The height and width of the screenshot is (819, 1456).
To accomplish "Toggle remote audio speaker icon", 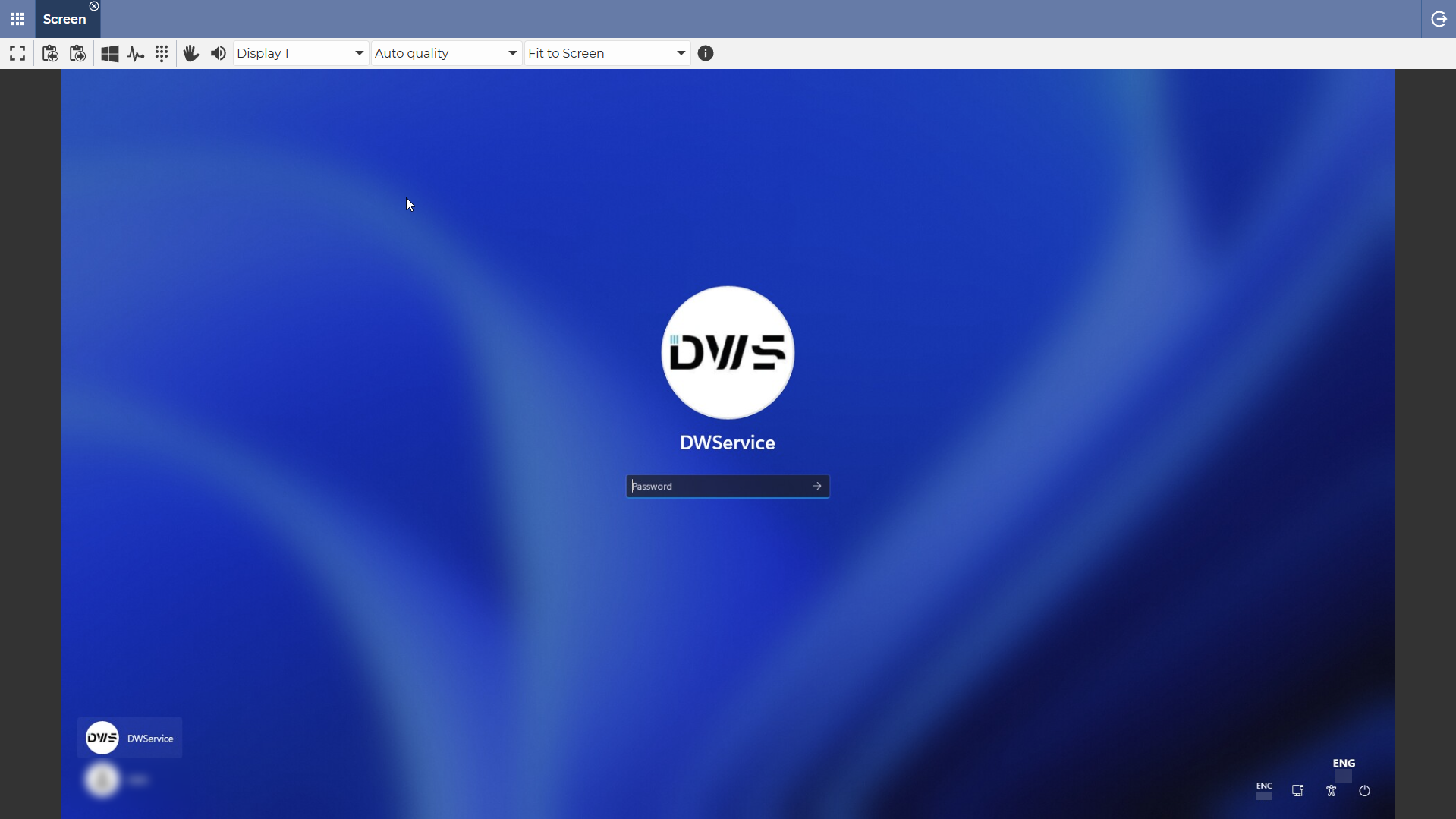I will pos(219,53).
